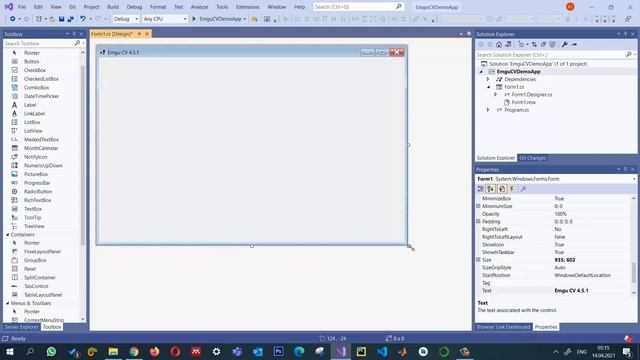Select Form1.resx in Solution Explorer
The width and height of the screenshot is (640, 360).
click(523, 102)
